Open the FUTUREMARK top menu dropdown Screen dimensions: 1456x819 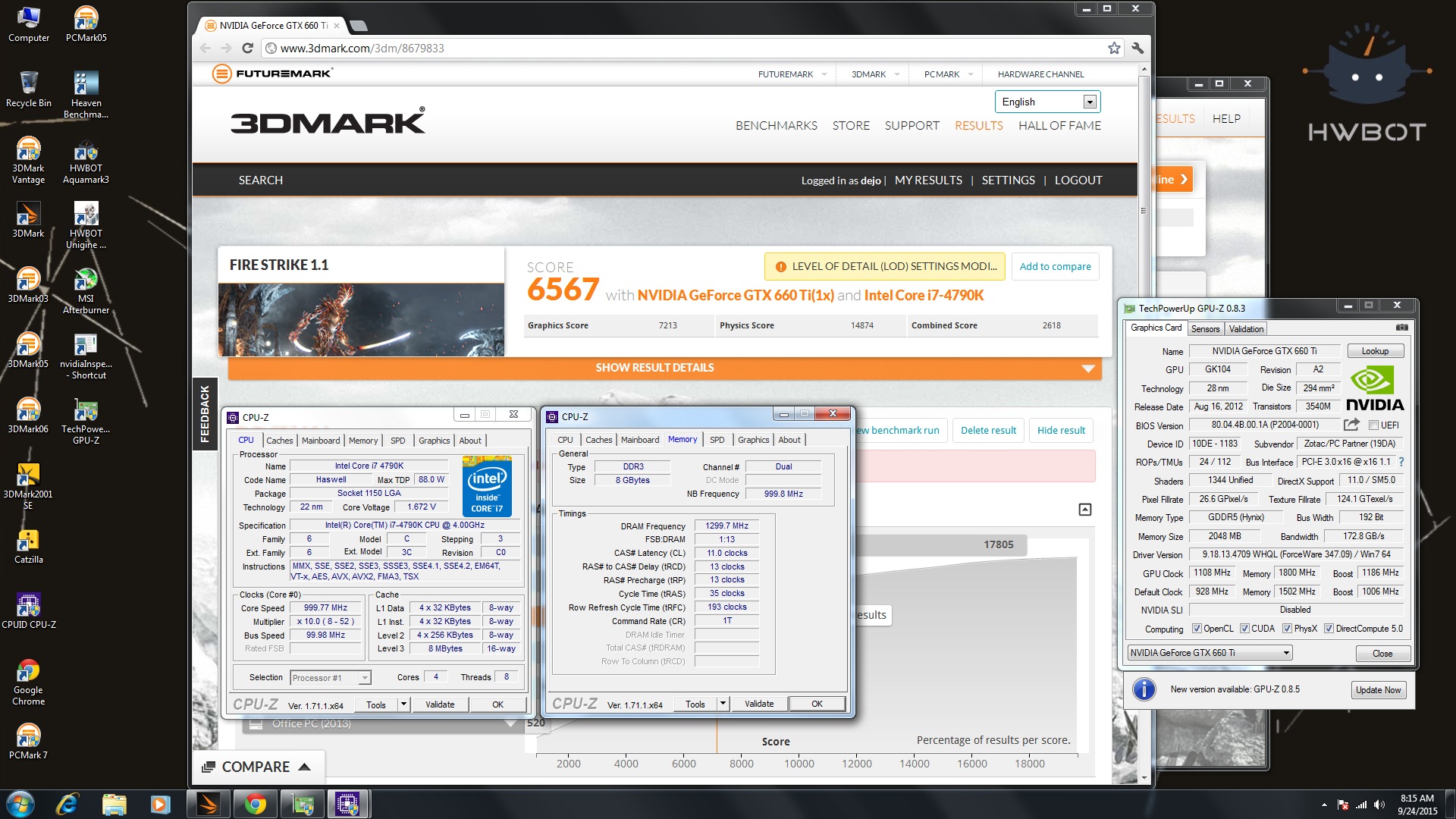792,74
